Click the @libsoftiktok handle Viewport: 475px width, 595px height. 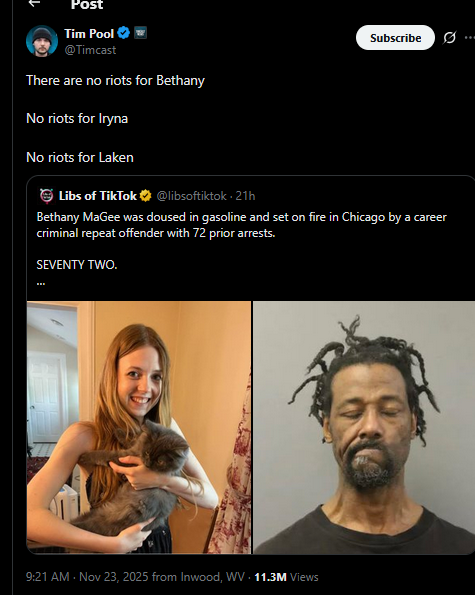pyautogui.click(x=192, y=196)
